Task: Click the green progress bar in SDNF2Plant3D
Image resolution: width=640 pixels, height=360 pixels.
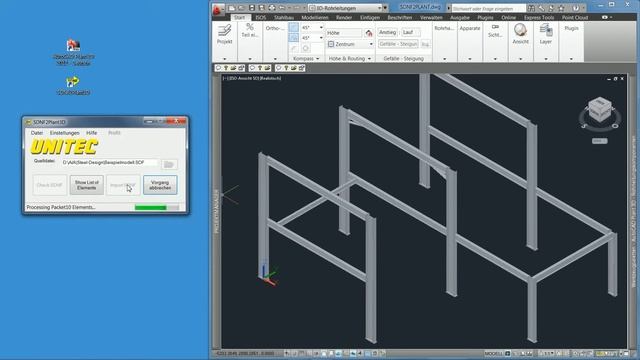Action: pos(156,208)
